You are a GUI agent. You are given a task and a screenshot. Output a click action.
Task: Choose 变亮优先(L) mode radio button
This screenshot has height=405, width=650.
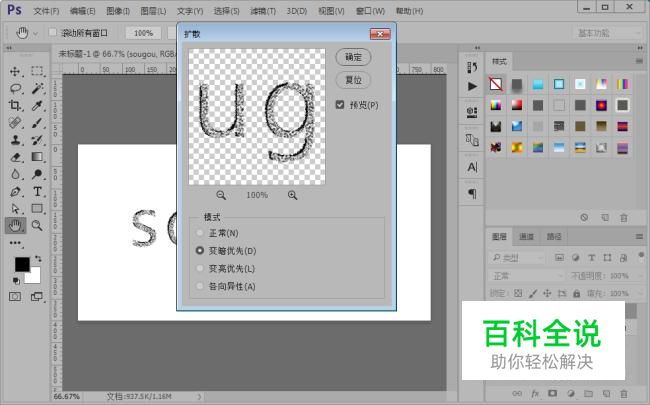(200, 268)
